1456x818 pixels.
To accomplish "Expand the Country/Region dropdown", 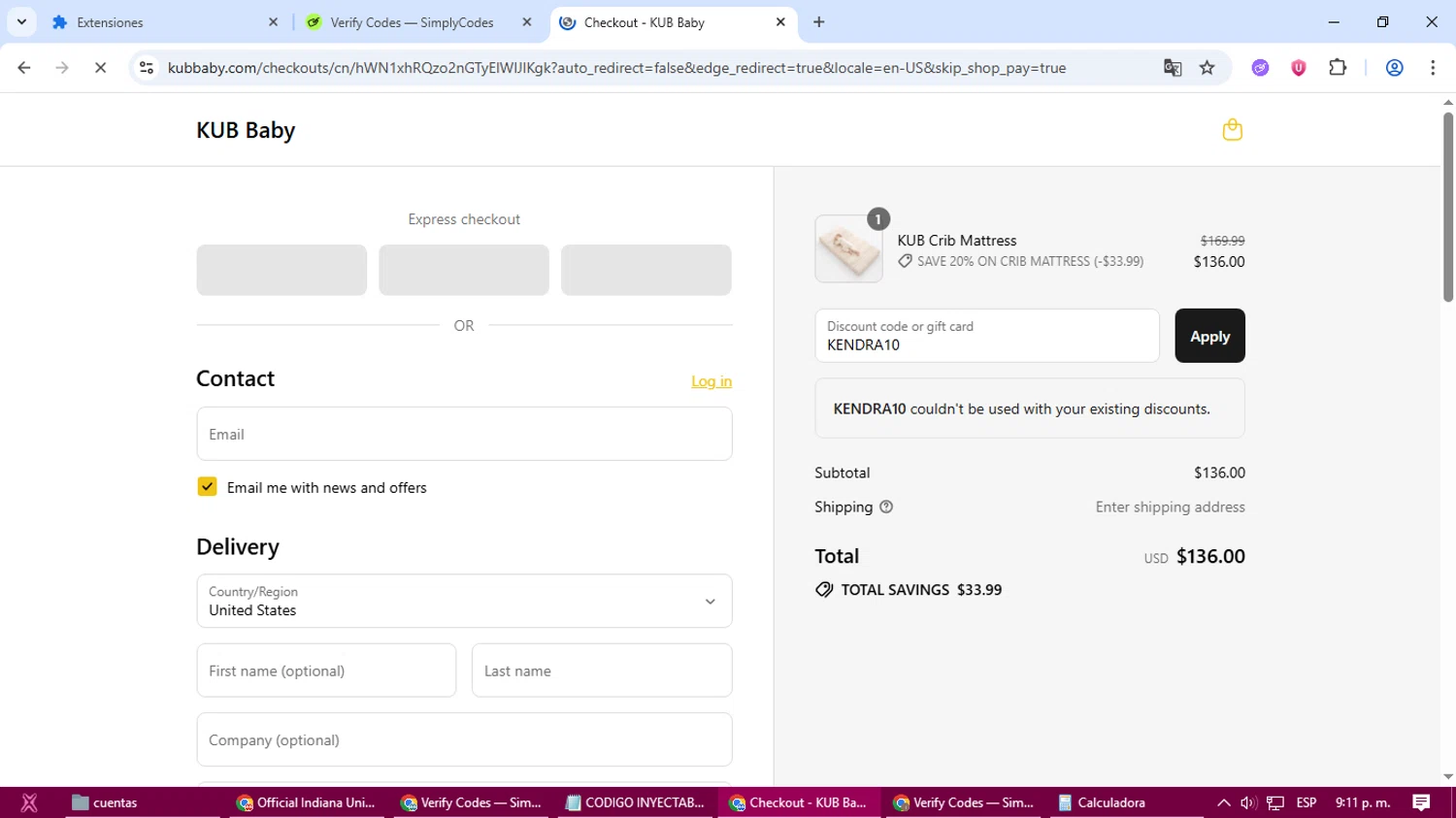I will 464,601.
